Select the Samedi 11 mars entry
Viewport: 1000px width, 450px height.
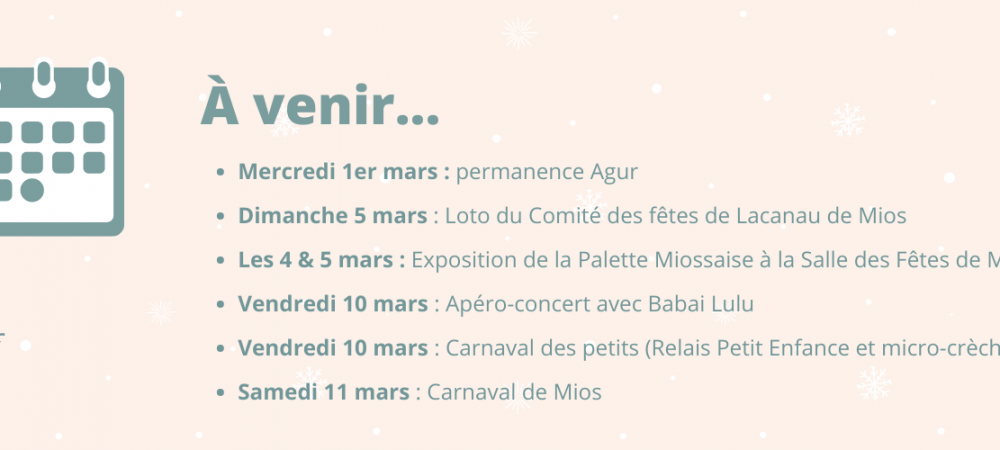(409, 392)
